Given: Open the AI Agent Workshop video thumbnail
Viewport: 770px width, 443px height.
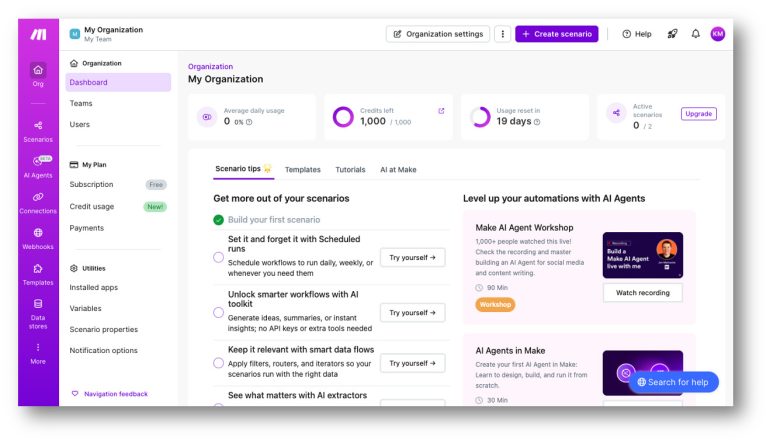Looking at the screenshot, I should (x=642, y=255).
